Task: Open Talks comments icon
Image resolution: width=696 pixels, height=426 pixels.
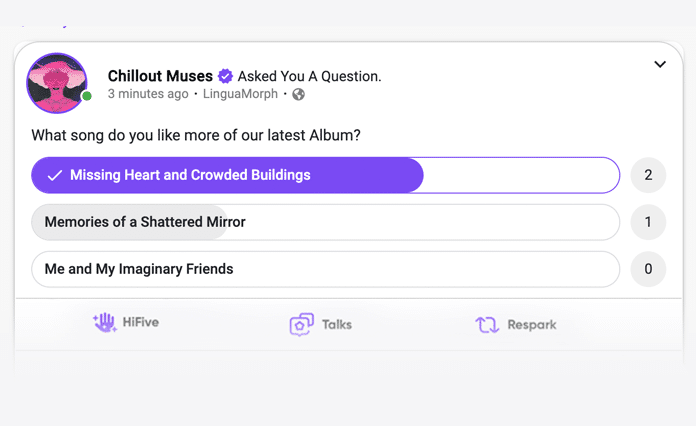Action: 301,324
